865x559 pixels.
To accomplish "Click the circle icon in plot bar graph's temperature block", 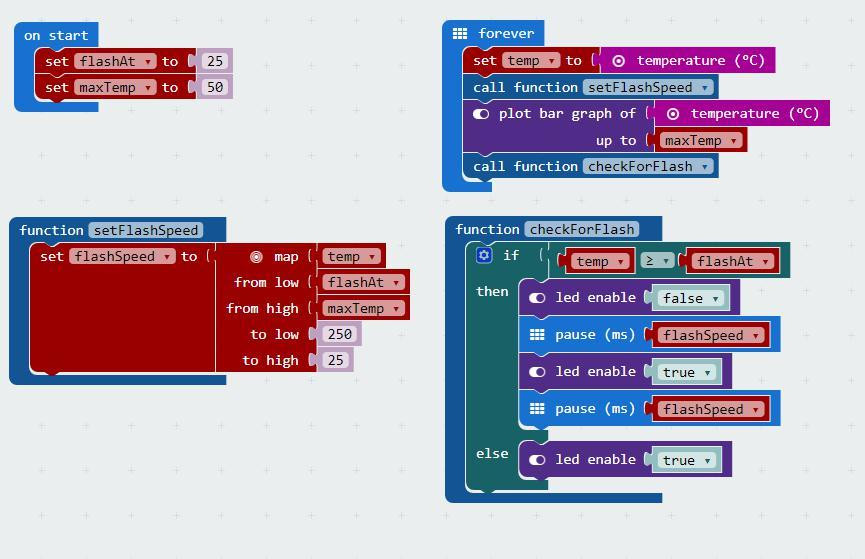I will 672,114.
